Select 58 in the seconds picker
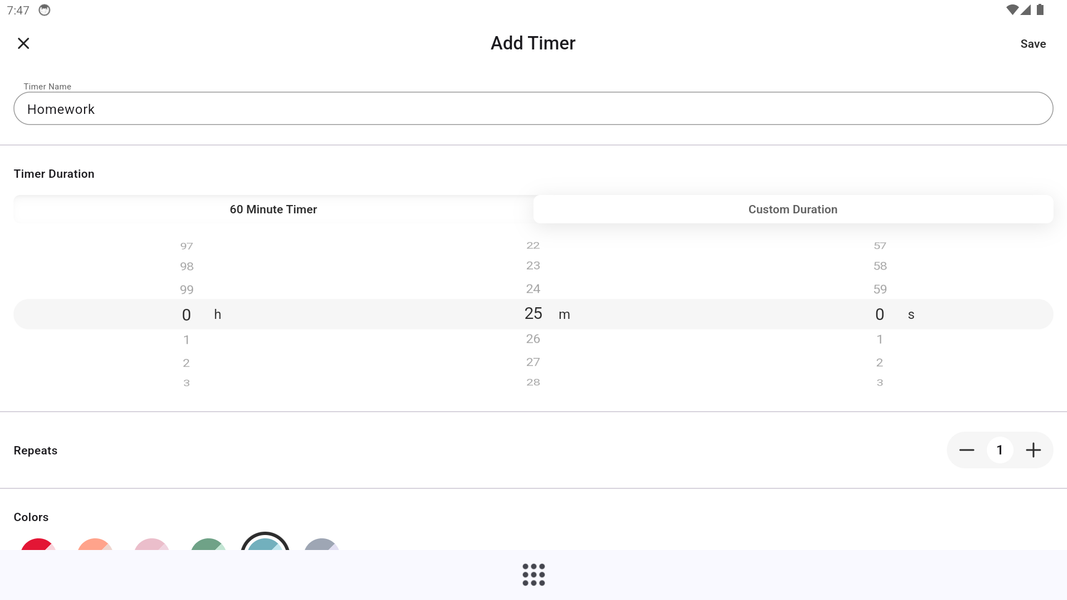The image size is (1067, 600). tap(880, 266)
